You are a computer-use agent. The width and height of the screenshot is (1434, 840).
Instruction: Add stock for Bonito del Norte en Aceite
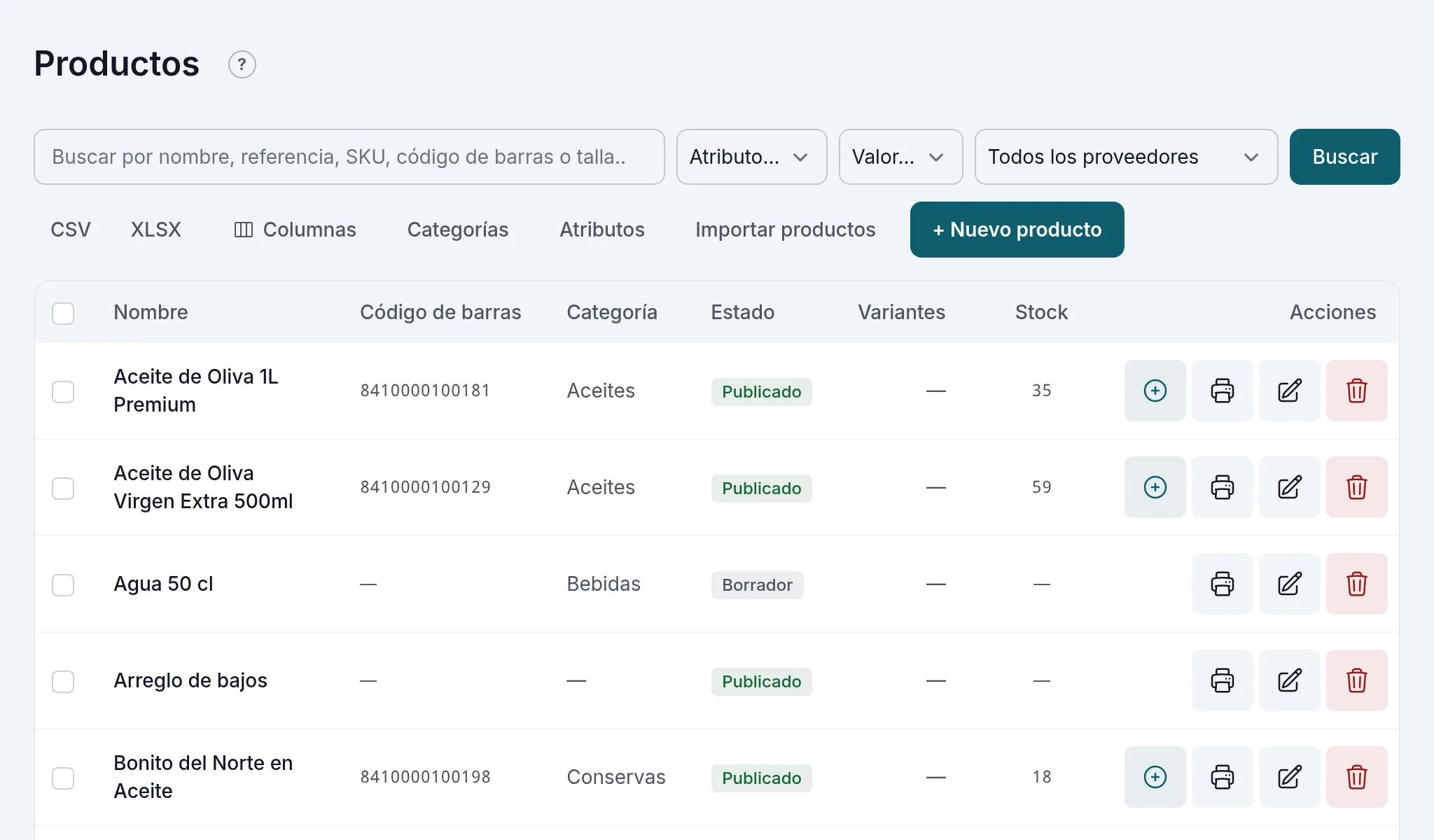tap(1155, 777)
